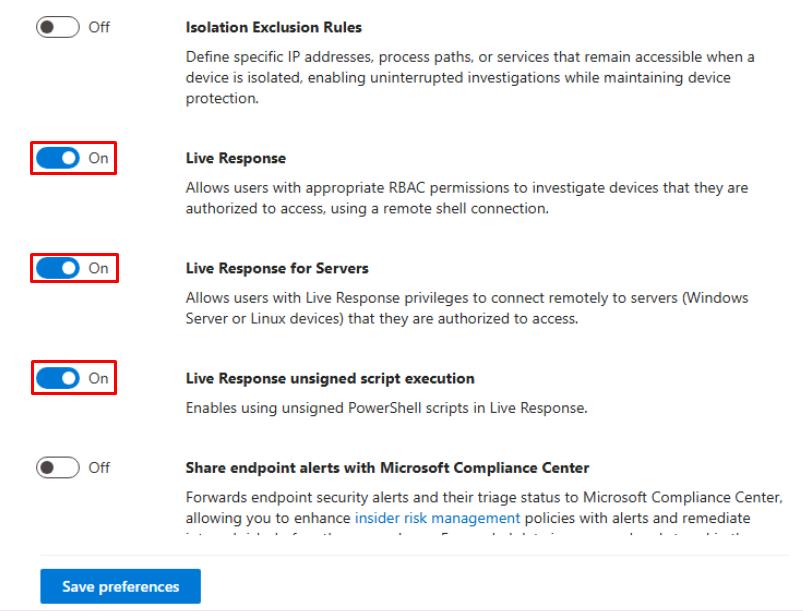Image resolution: width=803 pixels, height=611 pixels.
Task: Open the insider risk management link
Action: (x=437, y=518)
